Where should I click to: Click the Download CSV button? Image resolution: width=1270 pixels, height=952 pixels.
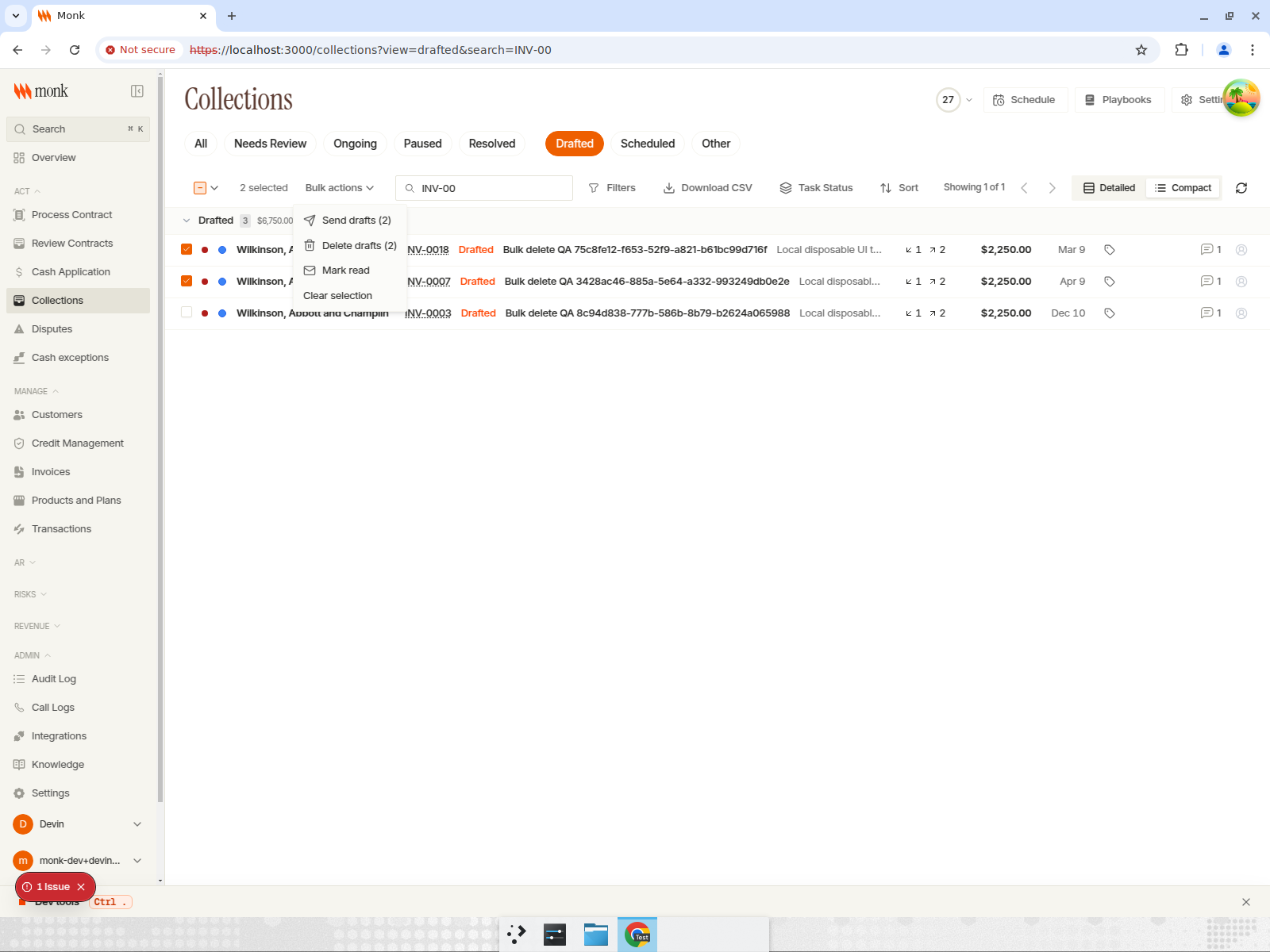708,188
